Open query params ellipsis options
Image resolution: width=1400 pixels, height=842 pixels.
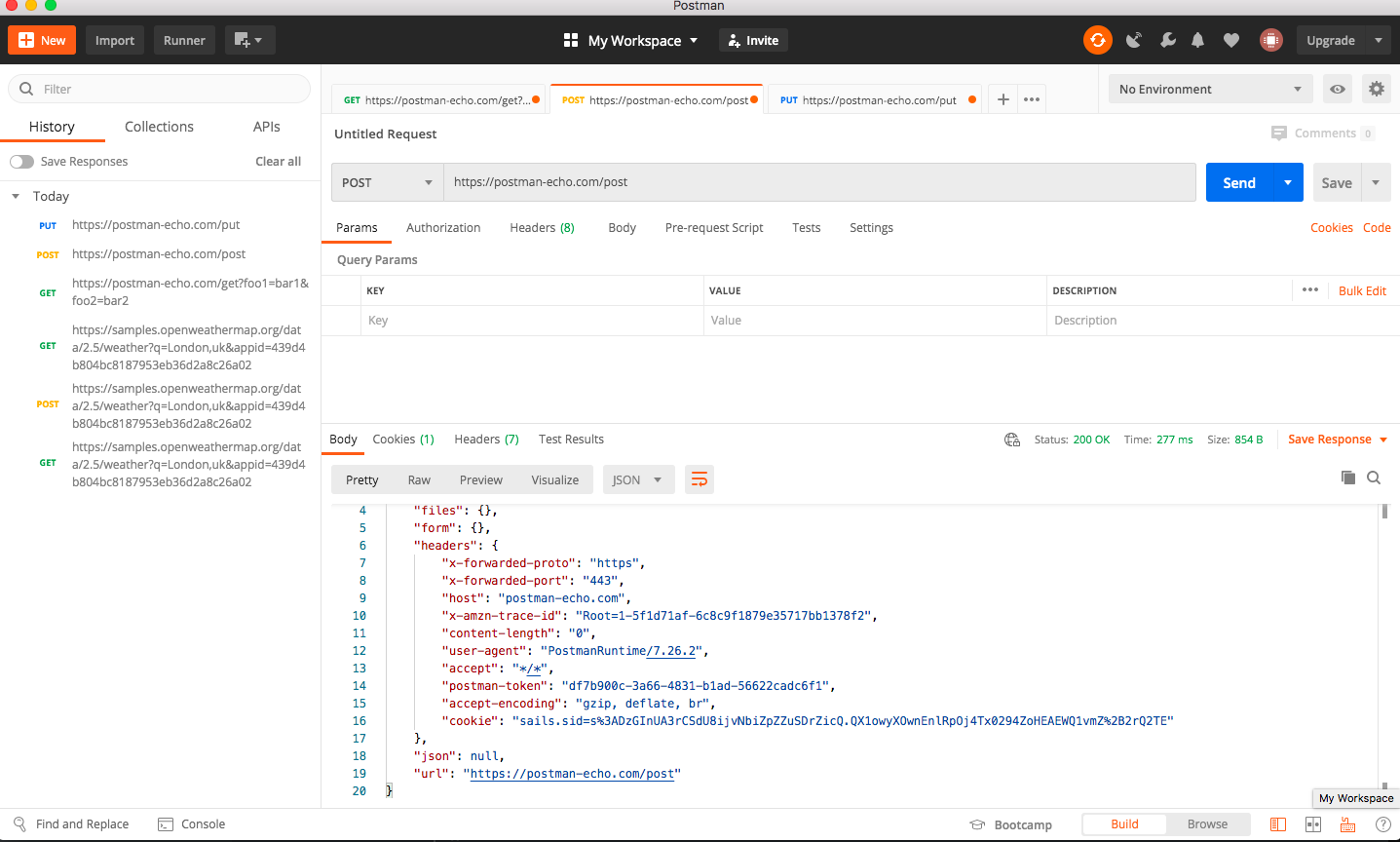[1310, 289]
